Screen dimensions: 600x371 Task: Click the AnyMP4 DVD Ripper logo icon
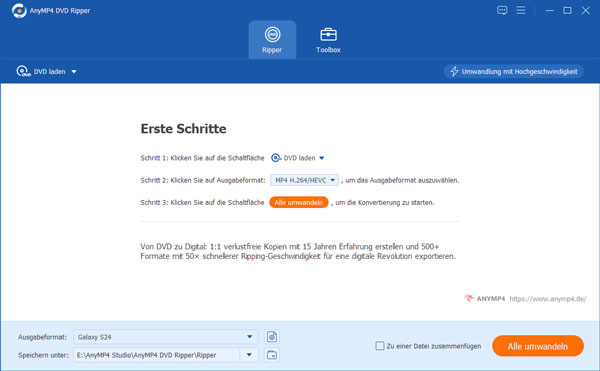tap(19, 10)
